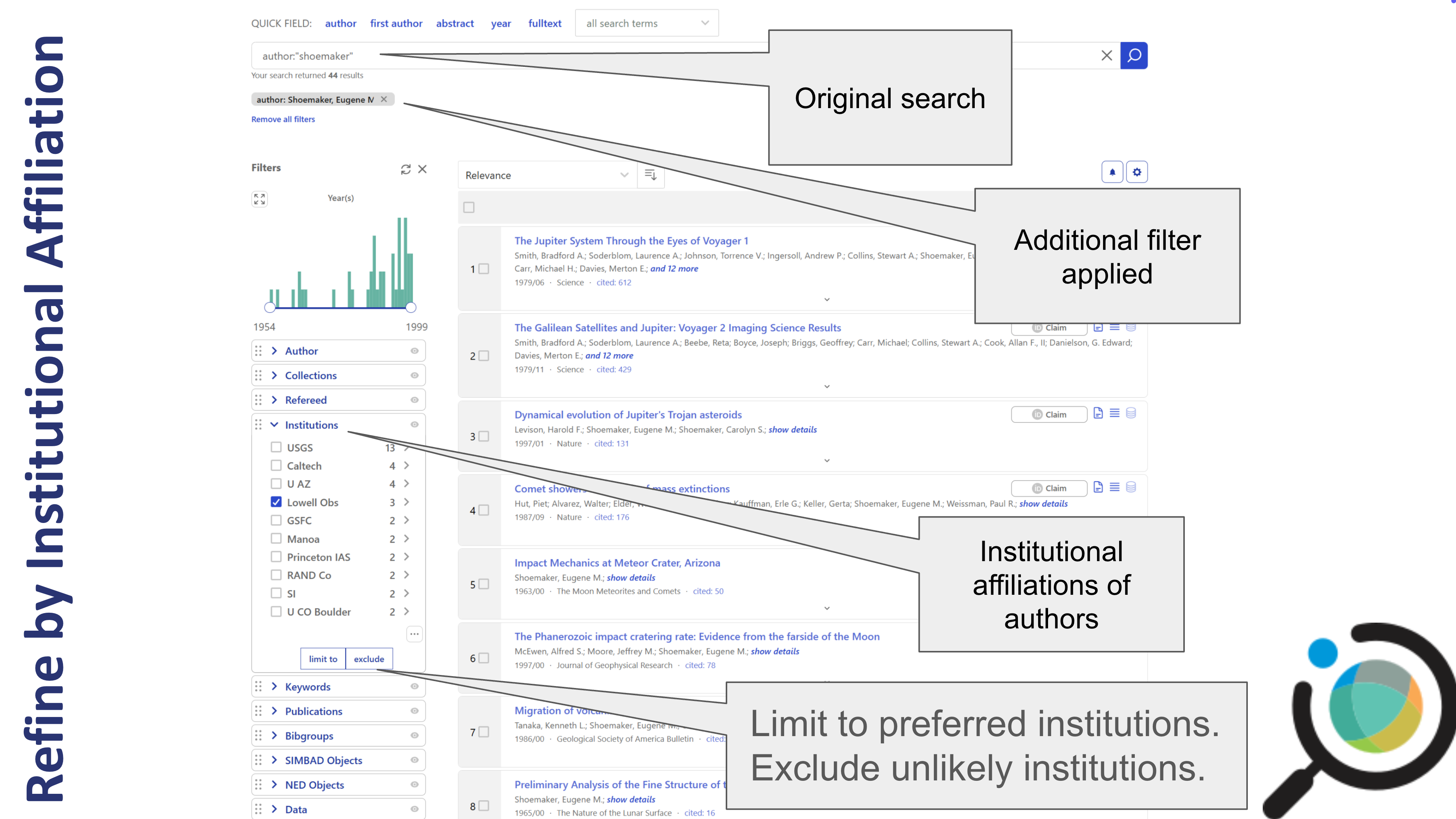Check the Princeton IAS institution checkbox
The width and height of the screenshot is (1456, 819).
[x=276, y=557]
